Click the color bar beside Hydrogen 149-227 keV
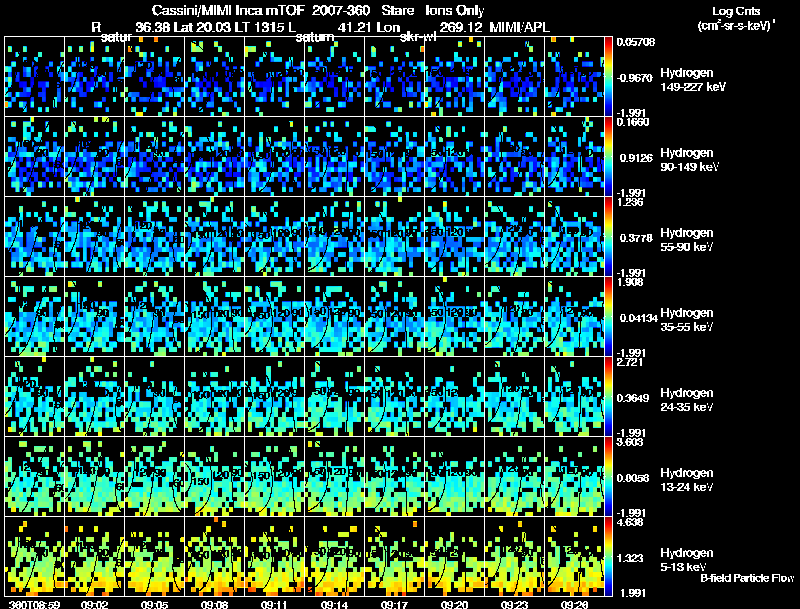Viewport: 800px width, 609px height. click(608, 77)
